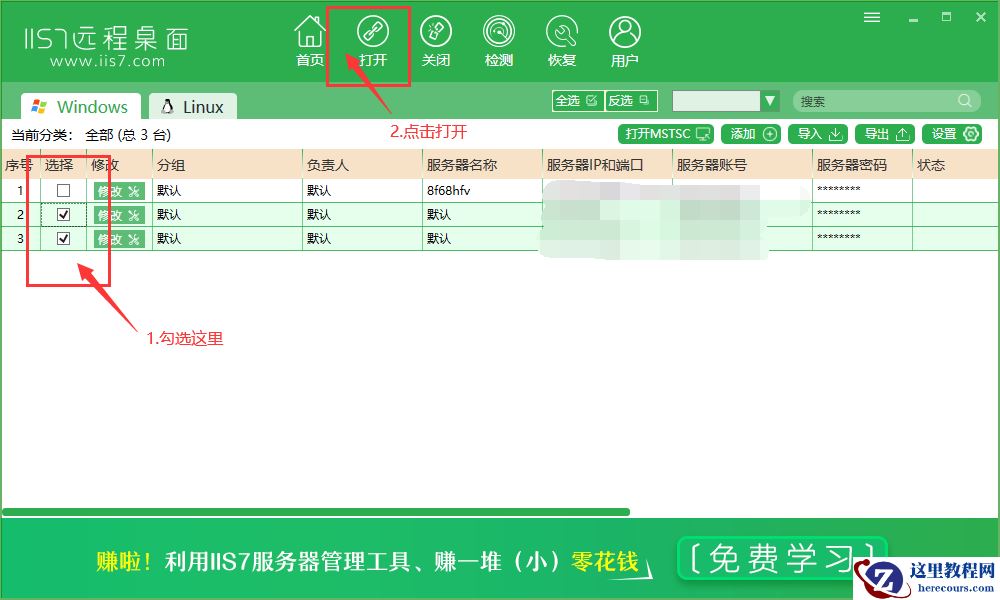Click the 全选 select-all button

point(577,101)
